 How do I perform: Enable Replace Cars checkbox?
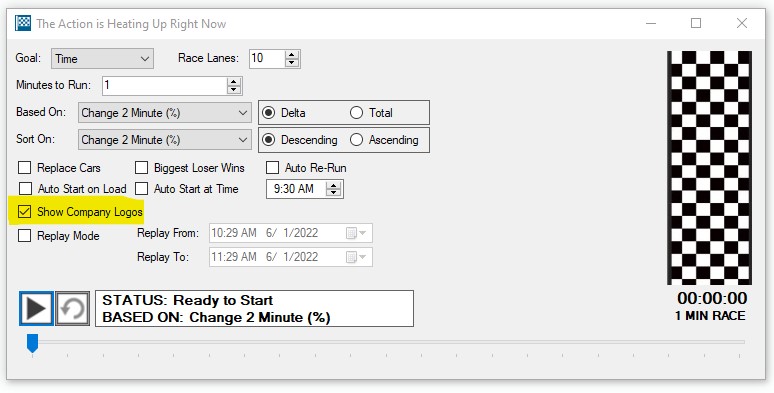click(x=24, y=168)
